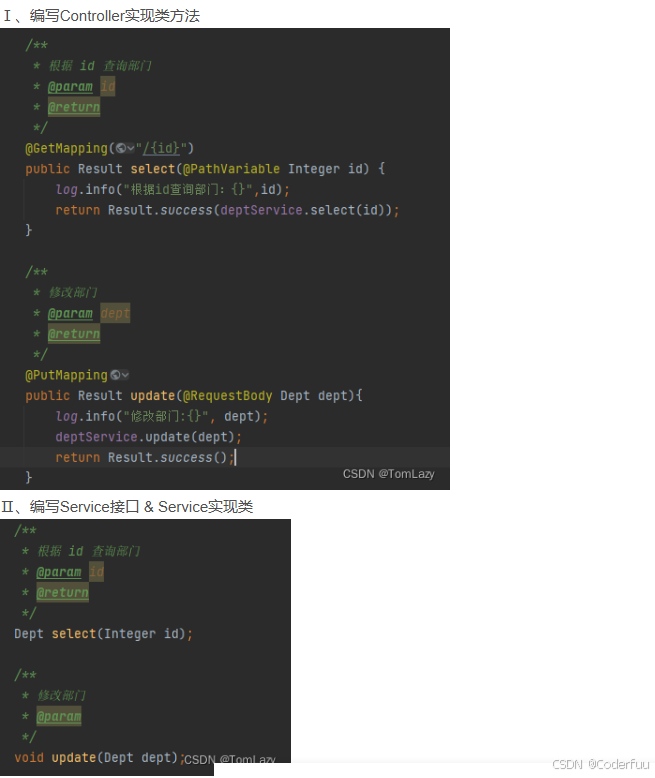
Task: Click "deptService" in the return Result.success line
Action: 262,210
